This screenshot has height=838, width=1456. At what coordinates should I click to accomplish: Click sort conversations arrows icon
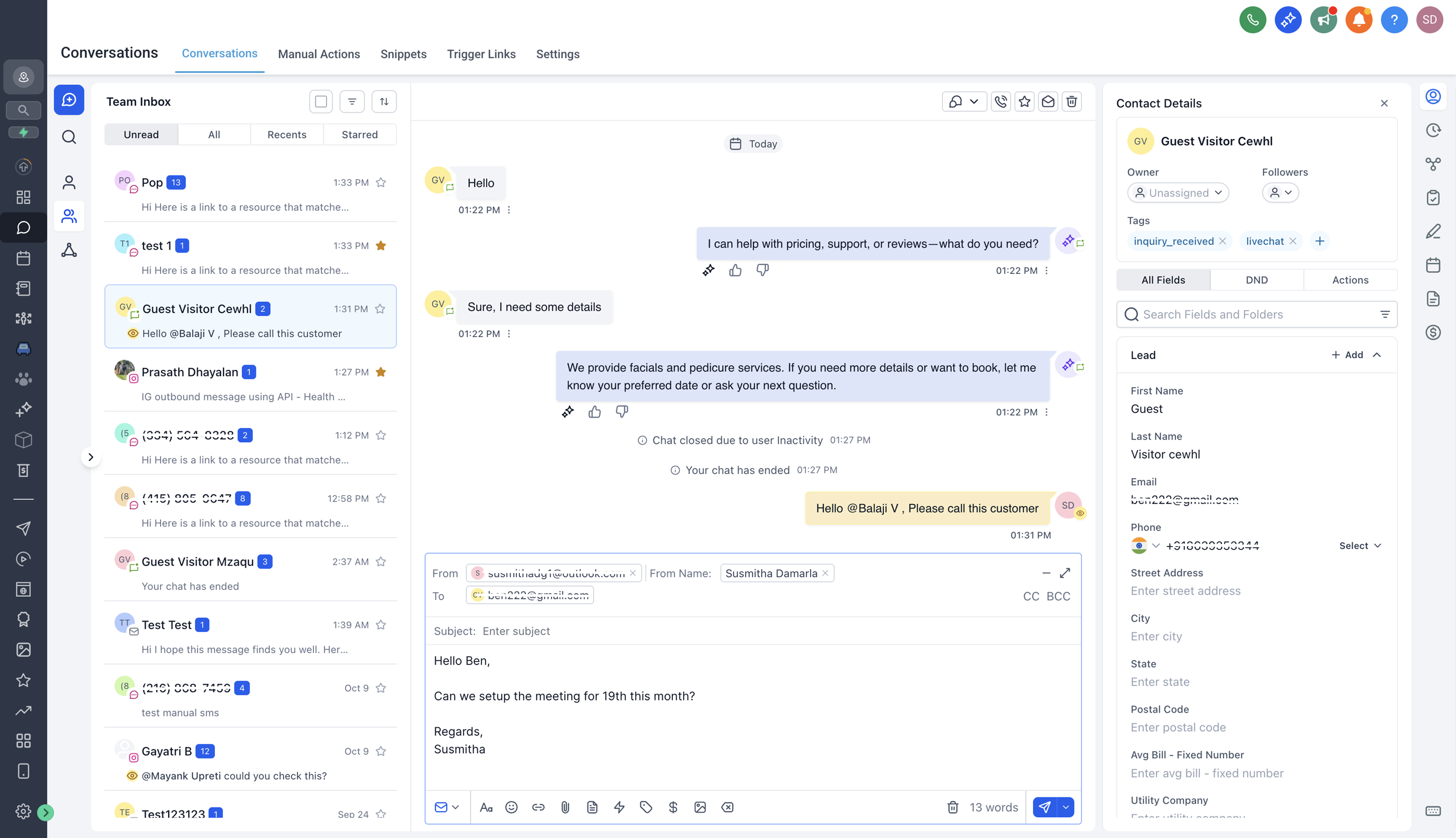point(384,102)
